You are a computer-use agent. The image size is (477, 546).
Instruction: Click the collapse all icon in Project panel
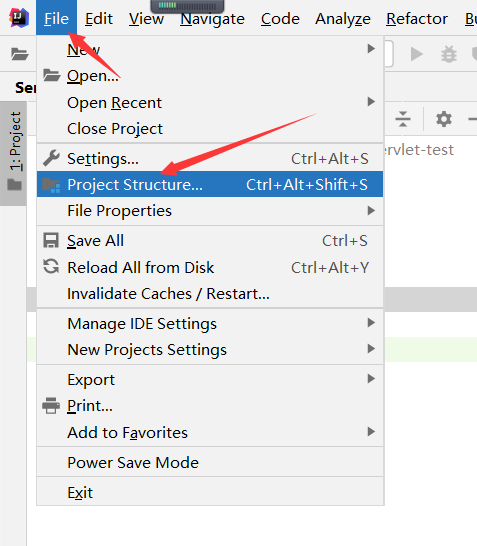point(403,119)
